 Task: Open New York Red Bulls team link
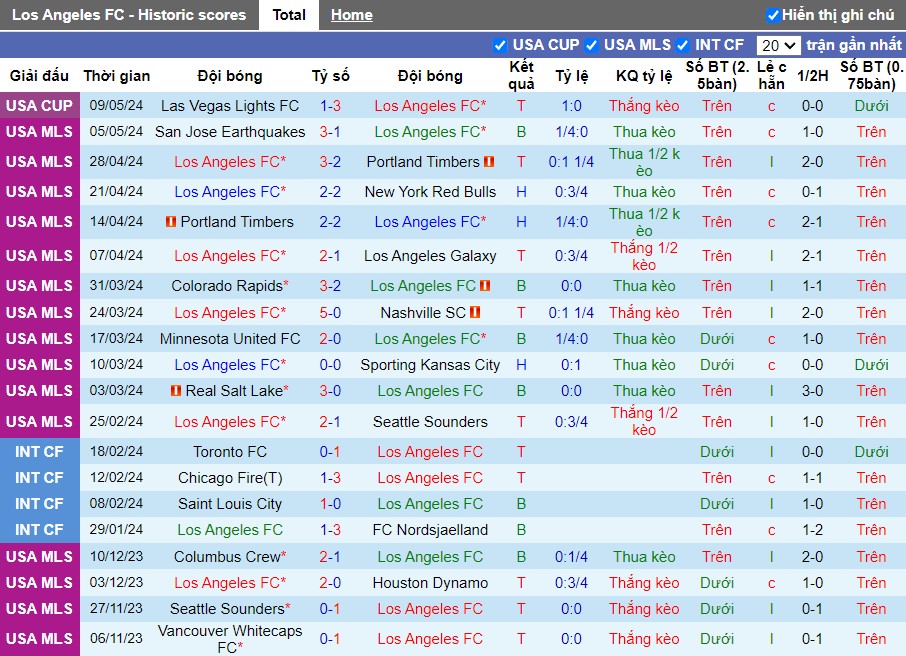[430, 192]
